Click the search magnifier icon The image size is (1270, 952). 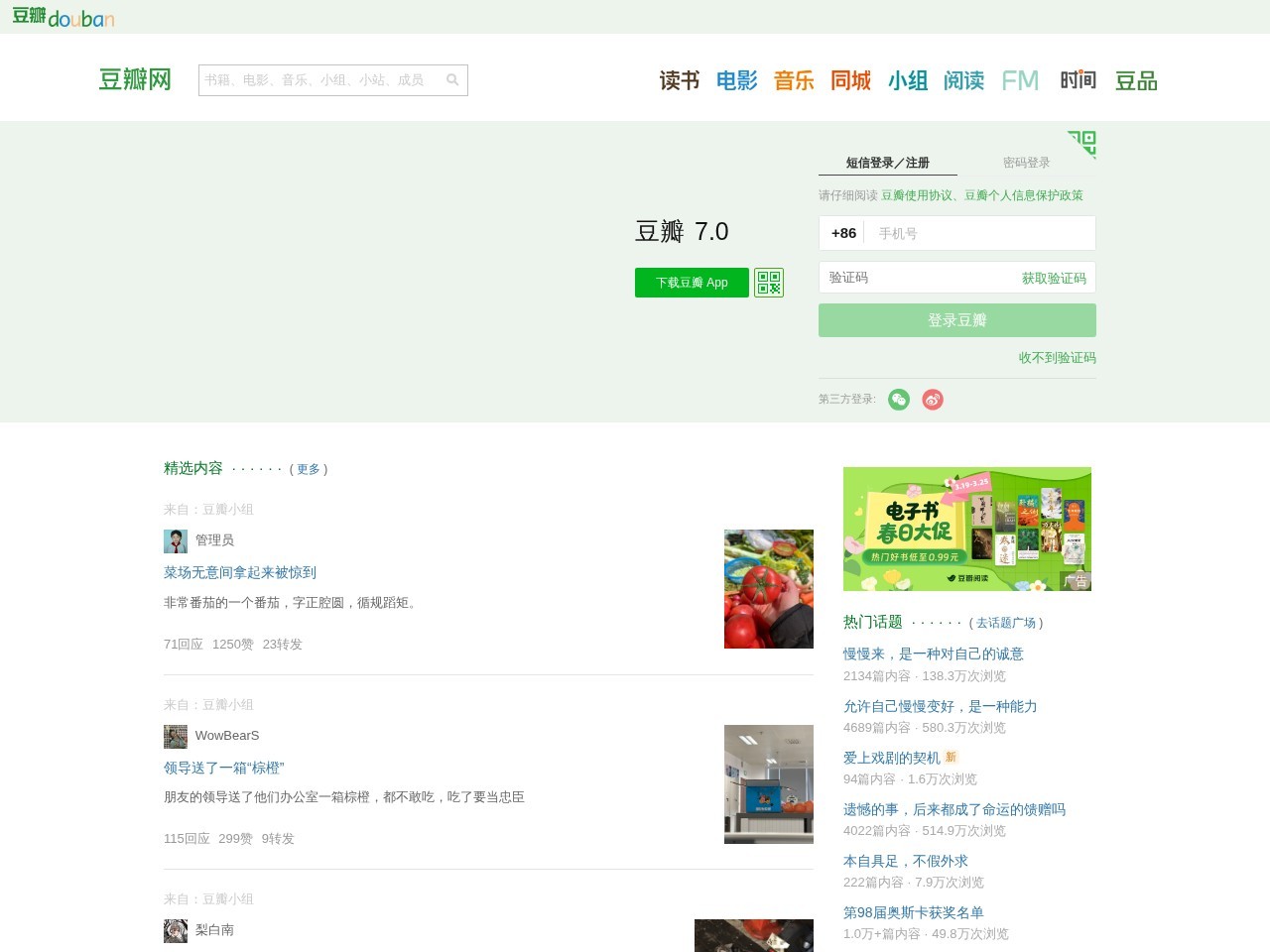[452, 80]
